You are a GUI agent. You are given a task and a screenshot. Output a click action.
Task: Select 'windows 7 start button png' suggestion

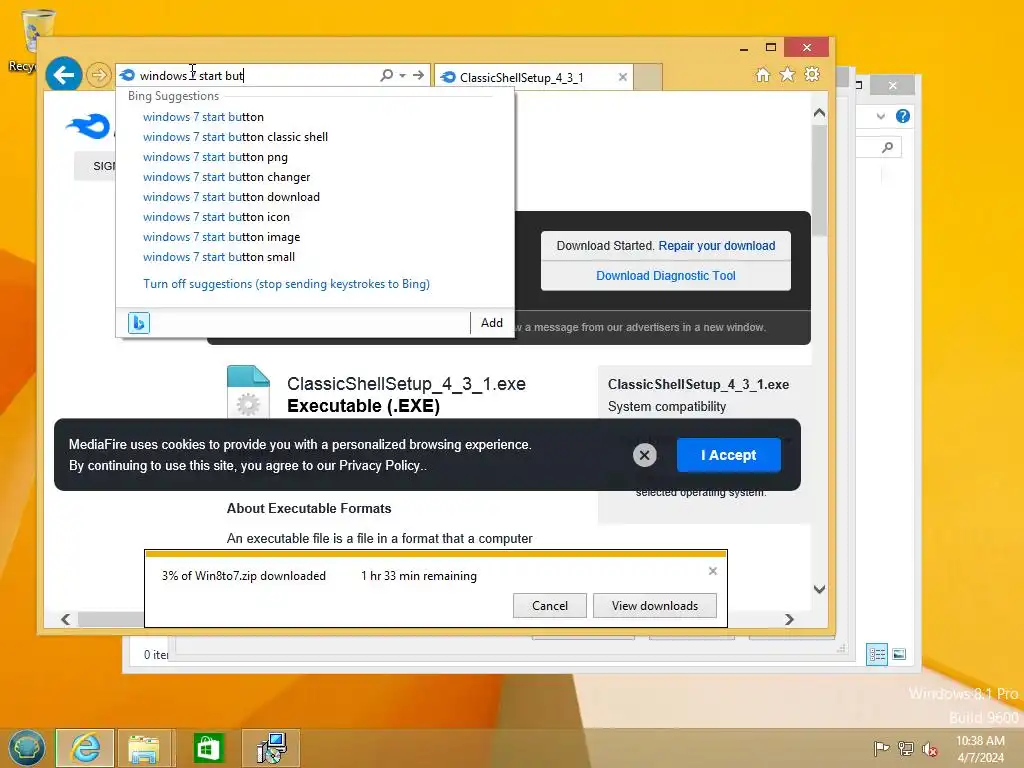tap(215, 157)
